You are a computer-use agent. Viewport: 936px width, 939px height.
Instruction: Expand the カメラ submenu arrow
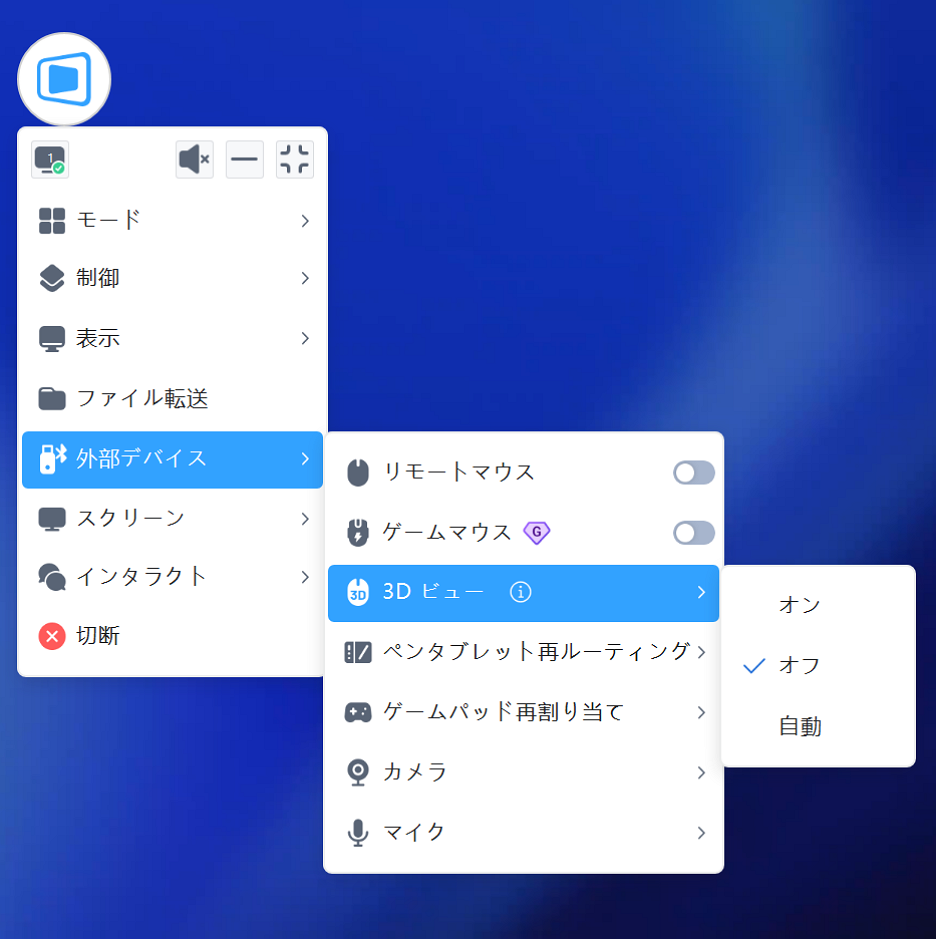coord(701,773)
